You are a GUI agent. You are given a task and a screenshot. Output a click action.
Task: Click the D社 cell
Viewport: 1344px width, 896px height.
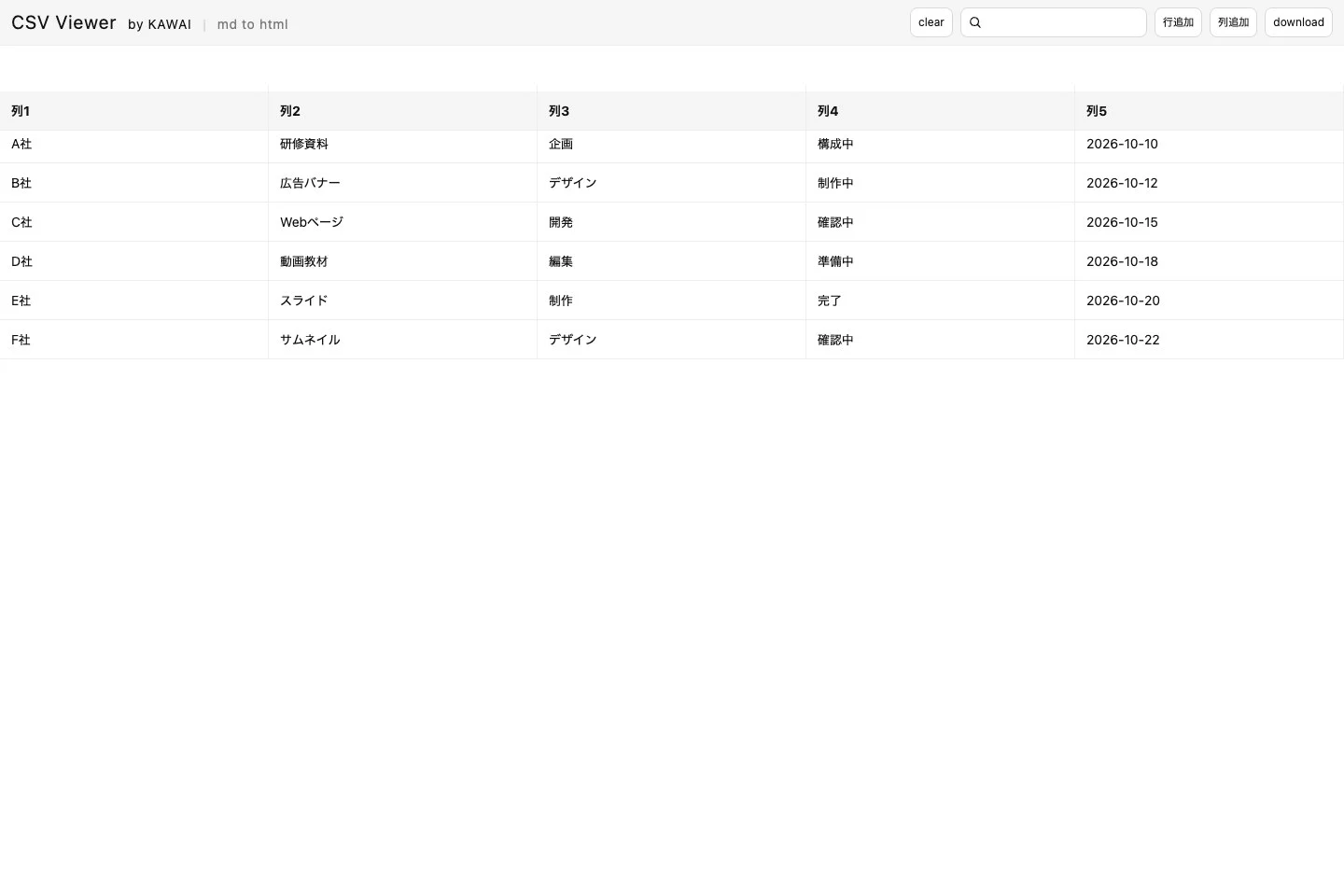tap(134, 261)
